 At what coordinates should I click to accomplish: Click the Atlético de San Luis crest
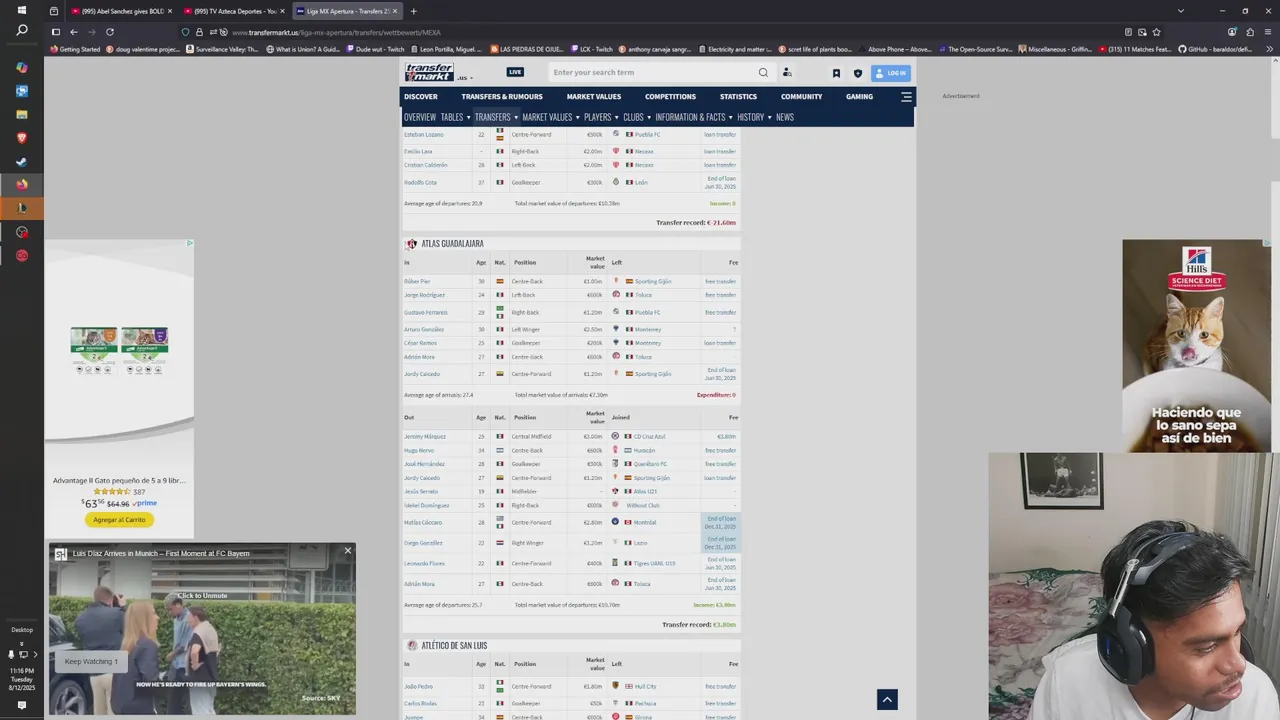(x=411, y=646)
